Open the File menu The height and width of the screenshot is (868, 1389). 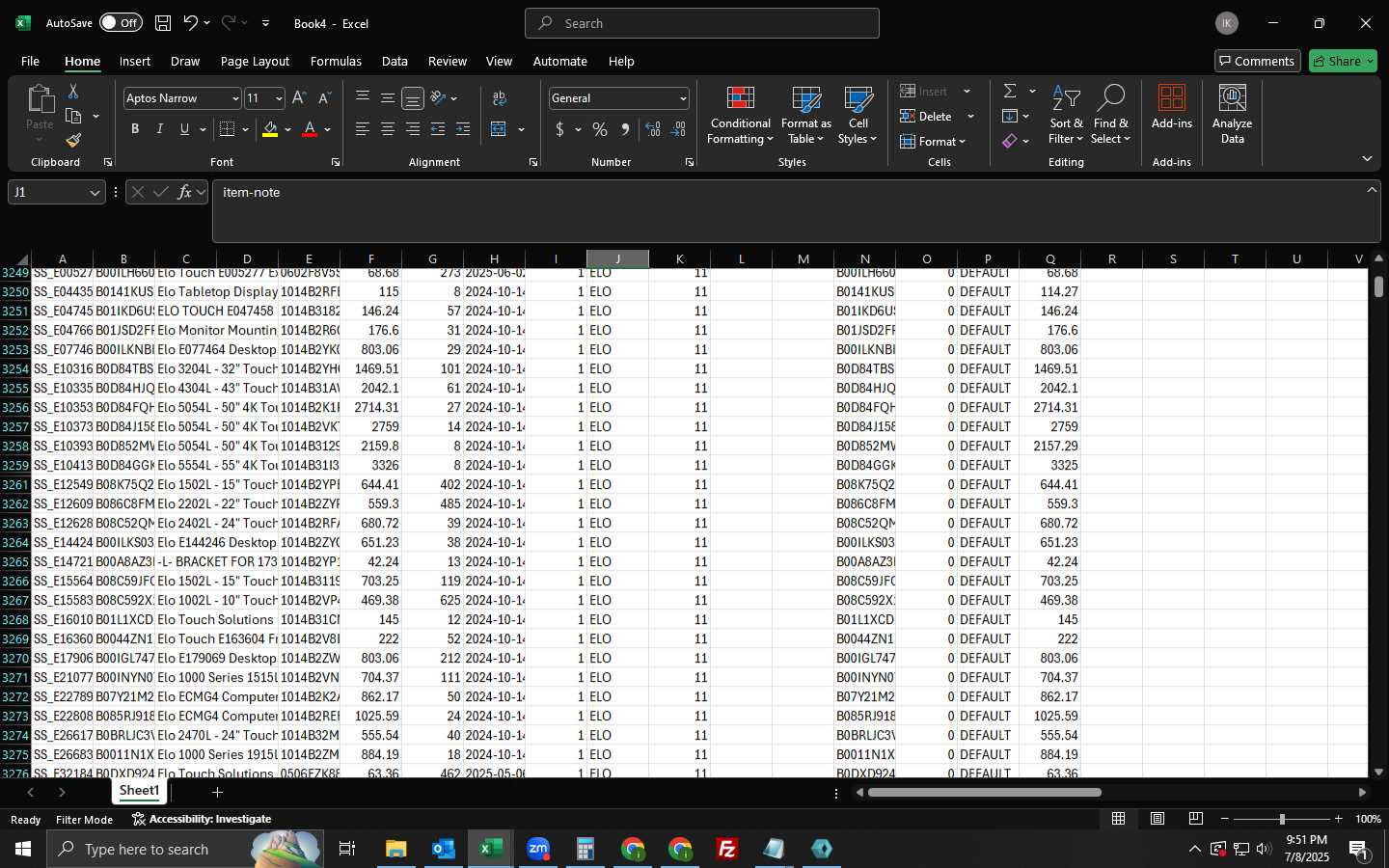30,61
